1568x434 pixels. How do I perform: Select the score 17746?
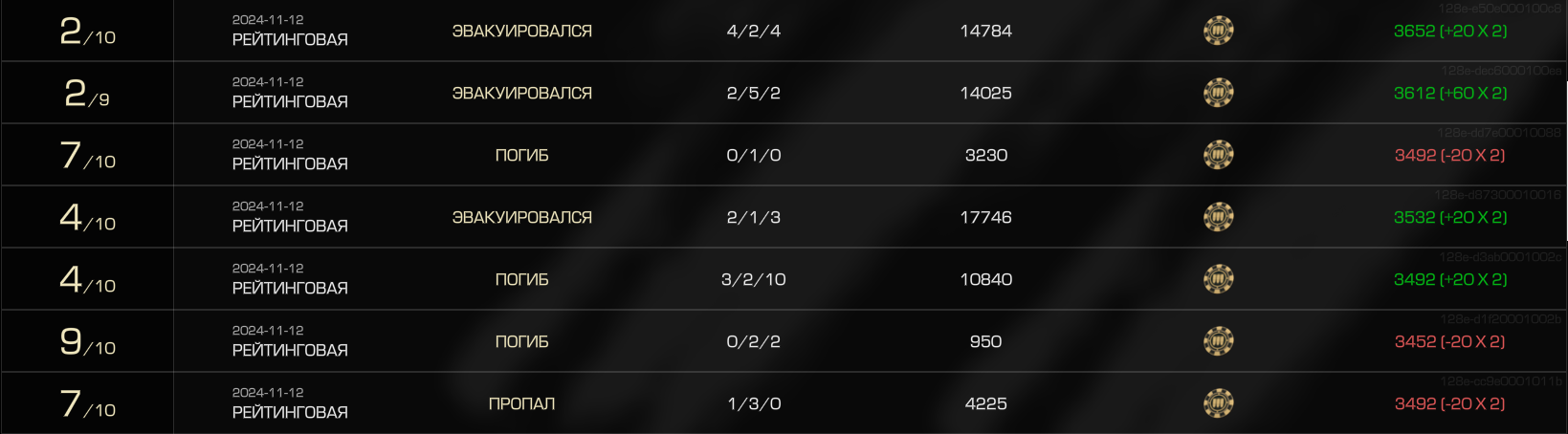click(985, 217)
